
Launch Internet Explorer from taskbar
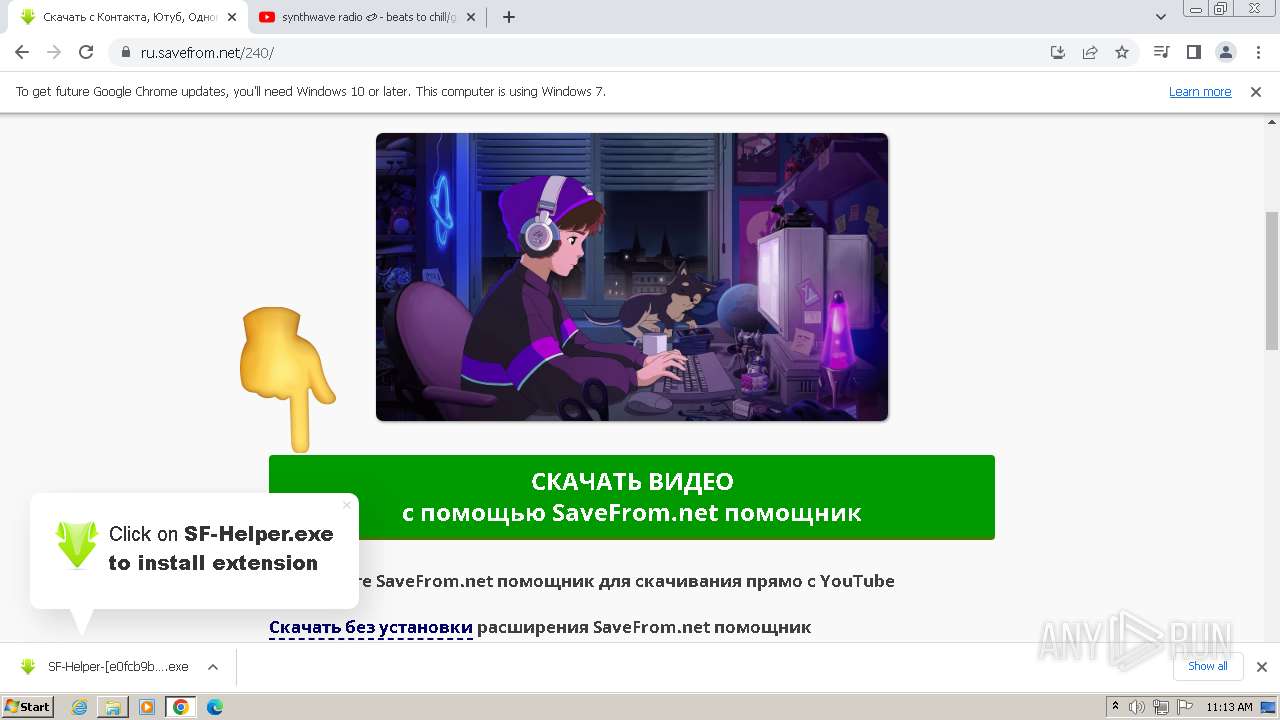(x=80, y=707)
